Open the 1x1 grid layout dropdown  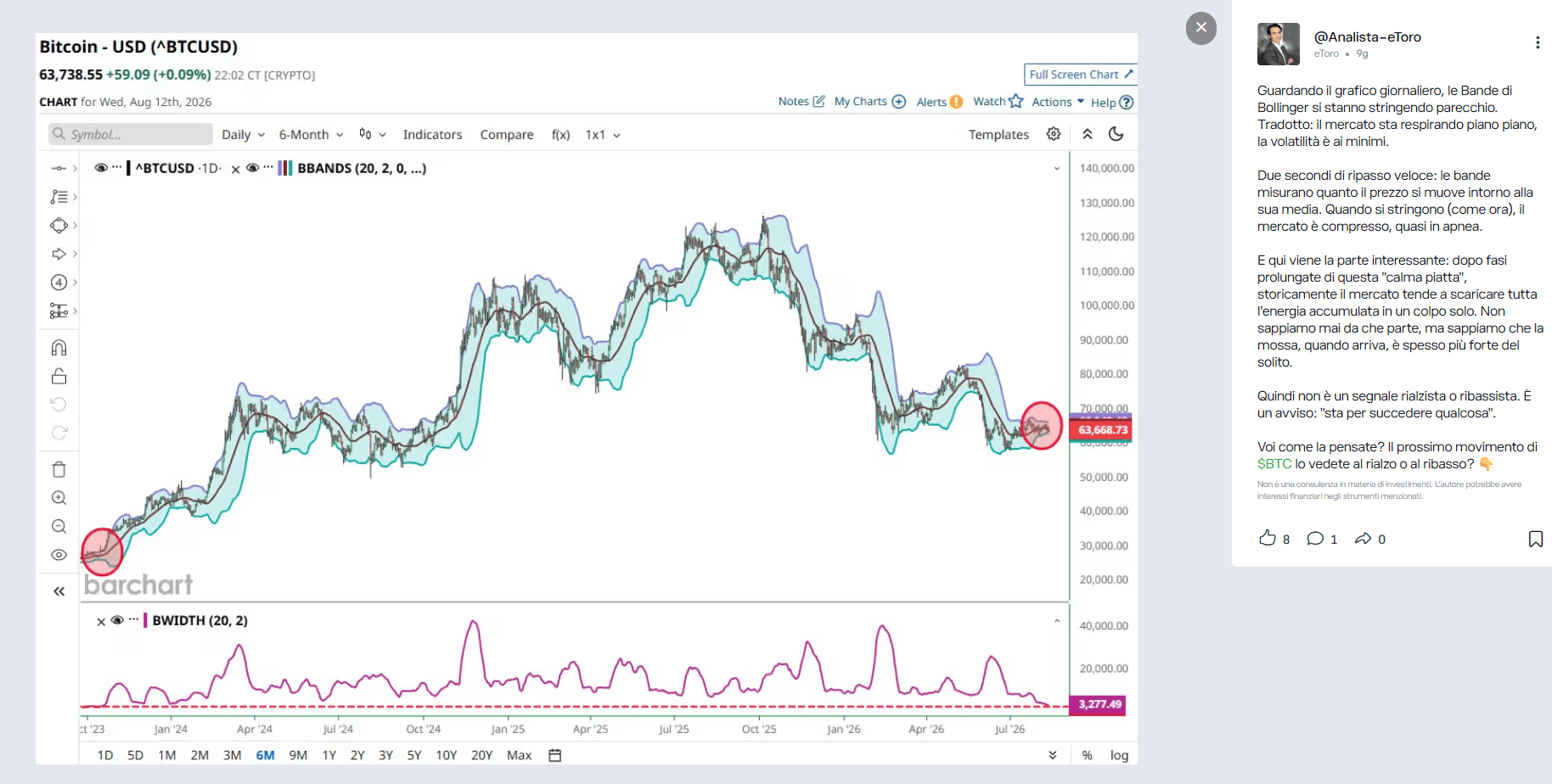[x=603, y=134]
